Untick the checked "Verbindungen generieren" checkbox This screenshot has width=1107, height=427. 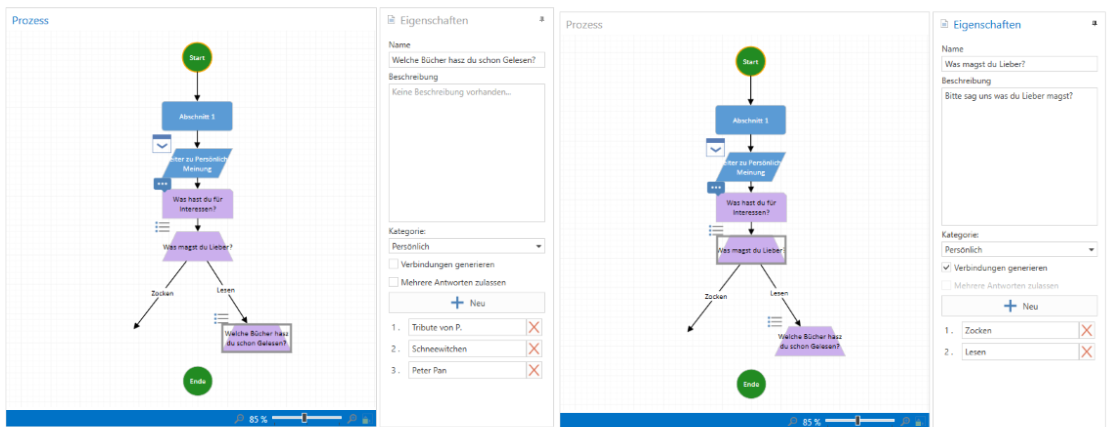[x=948, y=268]
